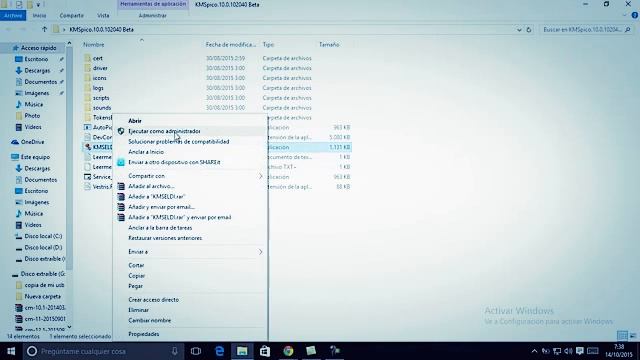Image resolution: width=640 pixels, height=360 pixels.
Task: Click the 'Buscar en KMSpico' search field
Action: coord(586,29)
